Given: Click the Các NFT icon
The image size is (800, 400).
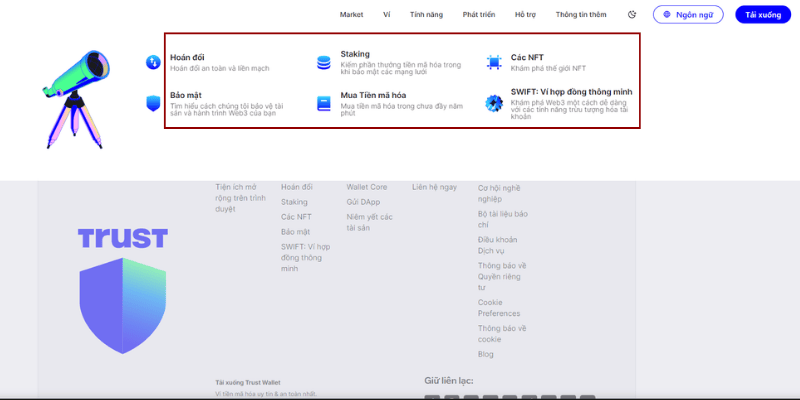Looking at the screenshot, I should pyautogui.click(x=494, y=63).
